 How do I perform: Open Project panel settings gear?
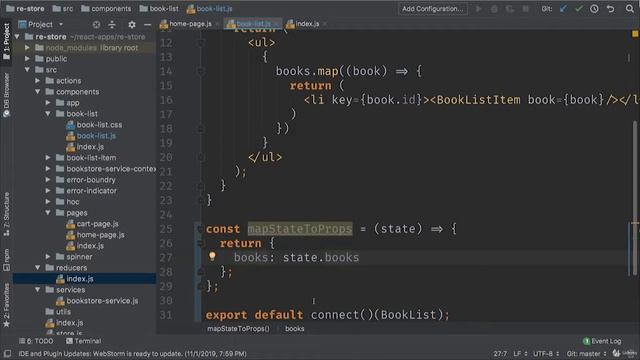131,25
